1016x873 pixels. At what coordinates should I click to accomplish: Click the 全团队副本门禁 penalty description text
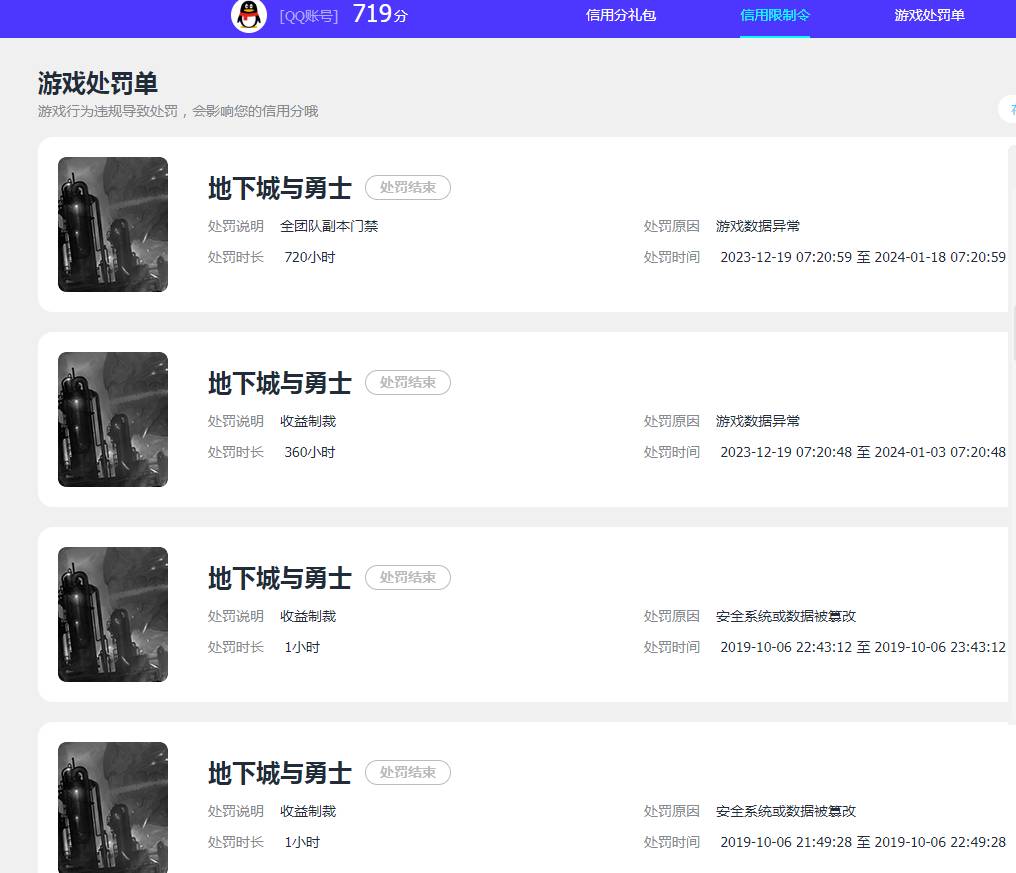coord(330,226)
